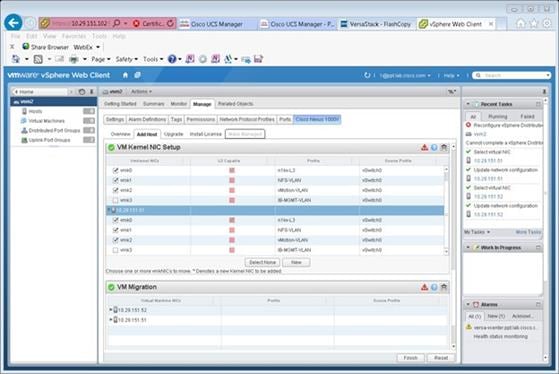
Task: Click the Uplink Port Groups icon
Action: click(24, 140)
